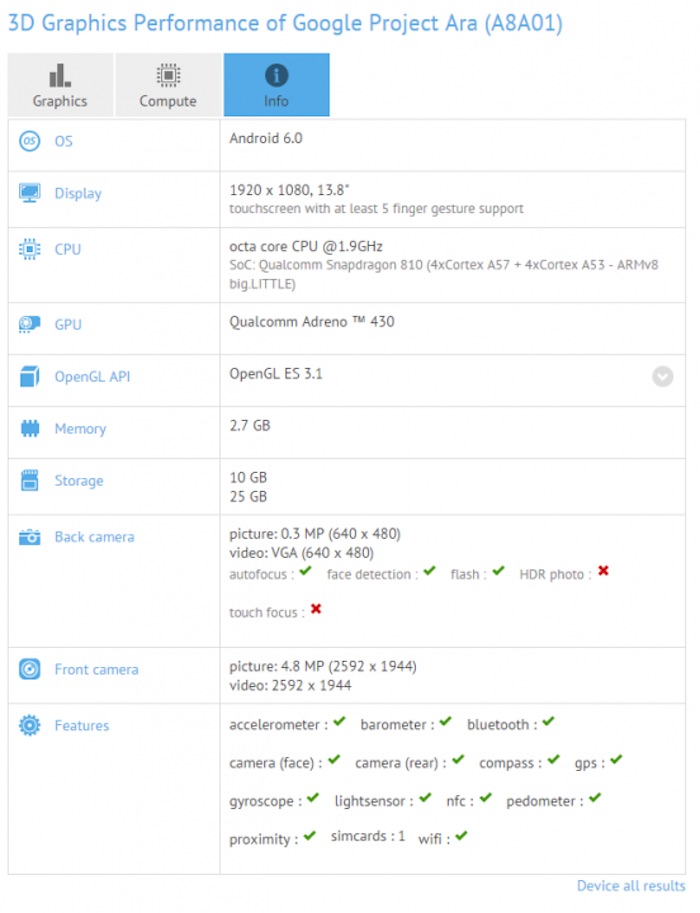700x913 pixels.
Task: Click the Display label
Action: pos(78,193)
